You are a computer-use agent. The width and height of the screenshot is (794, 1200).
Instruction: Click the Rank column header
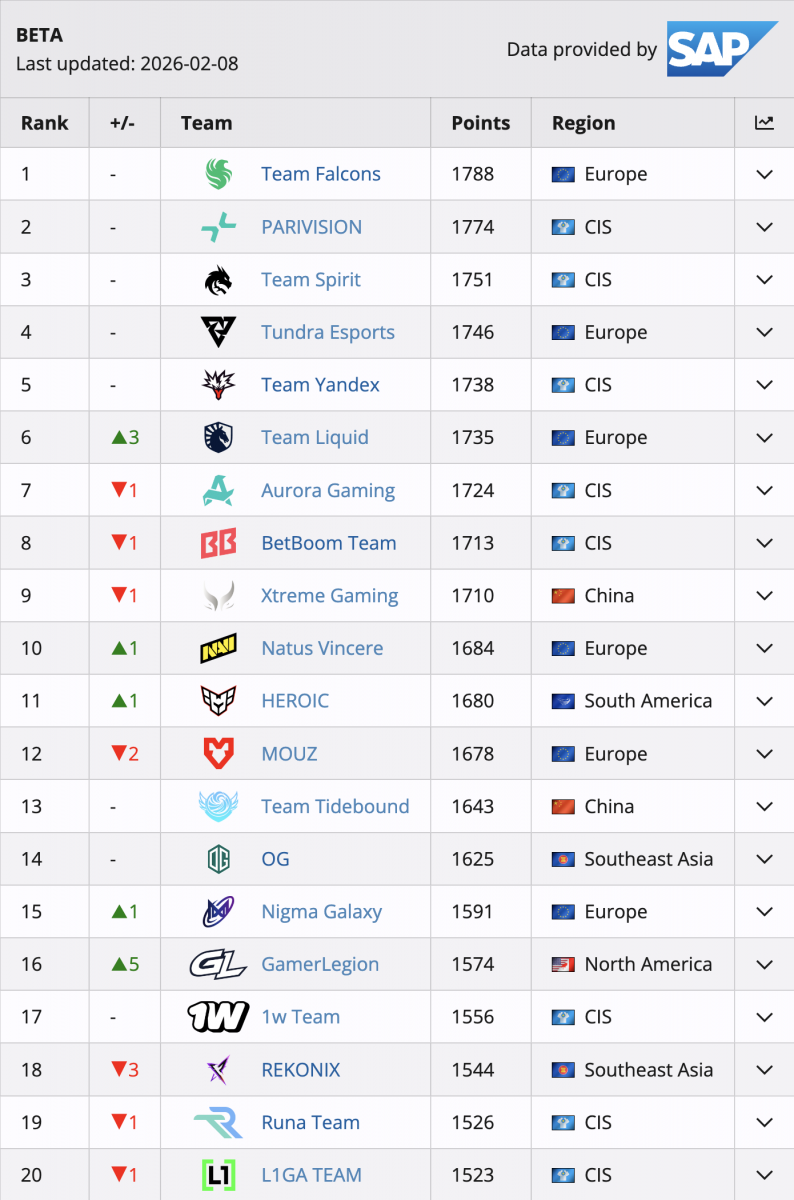click(45, 123)
